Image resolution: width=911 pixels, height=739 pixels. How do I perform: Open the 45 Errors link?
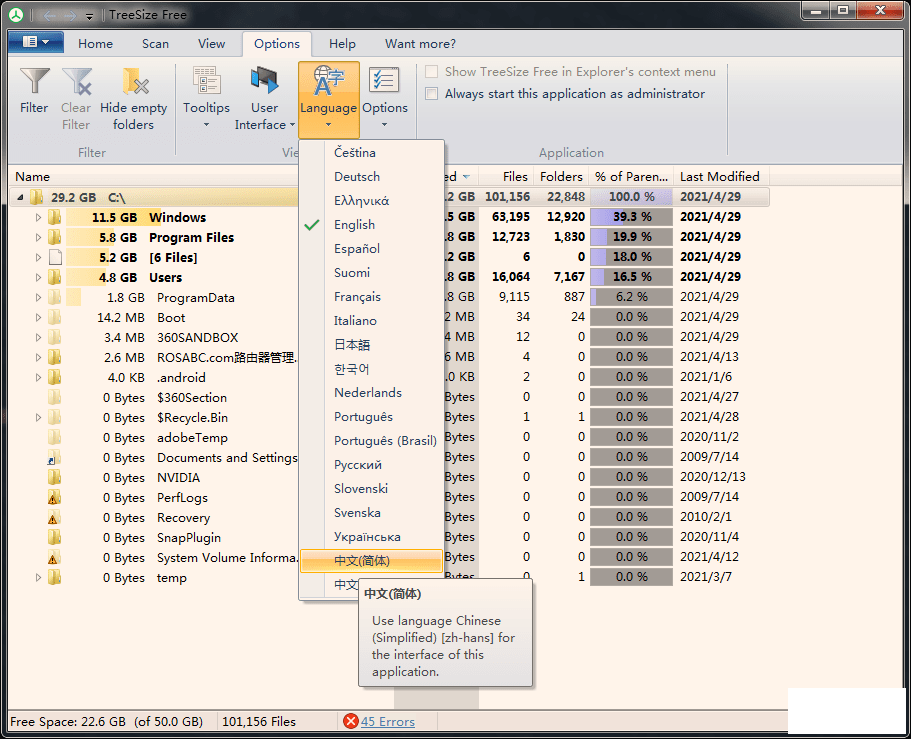pyautogui.click(x=388, y=722)
